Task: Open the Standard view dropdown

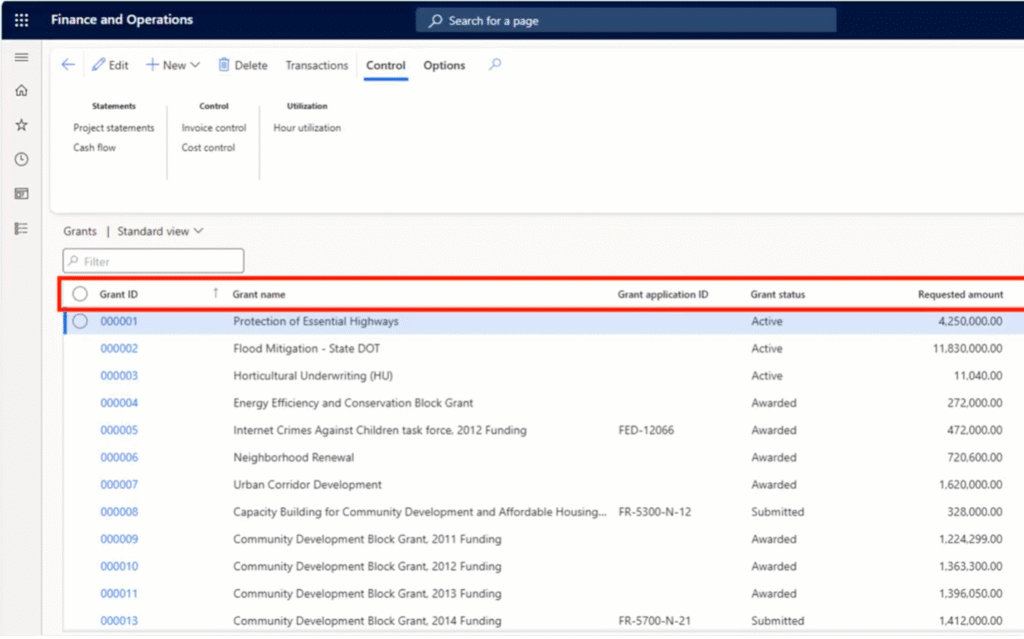Action: tap(160, 231)
